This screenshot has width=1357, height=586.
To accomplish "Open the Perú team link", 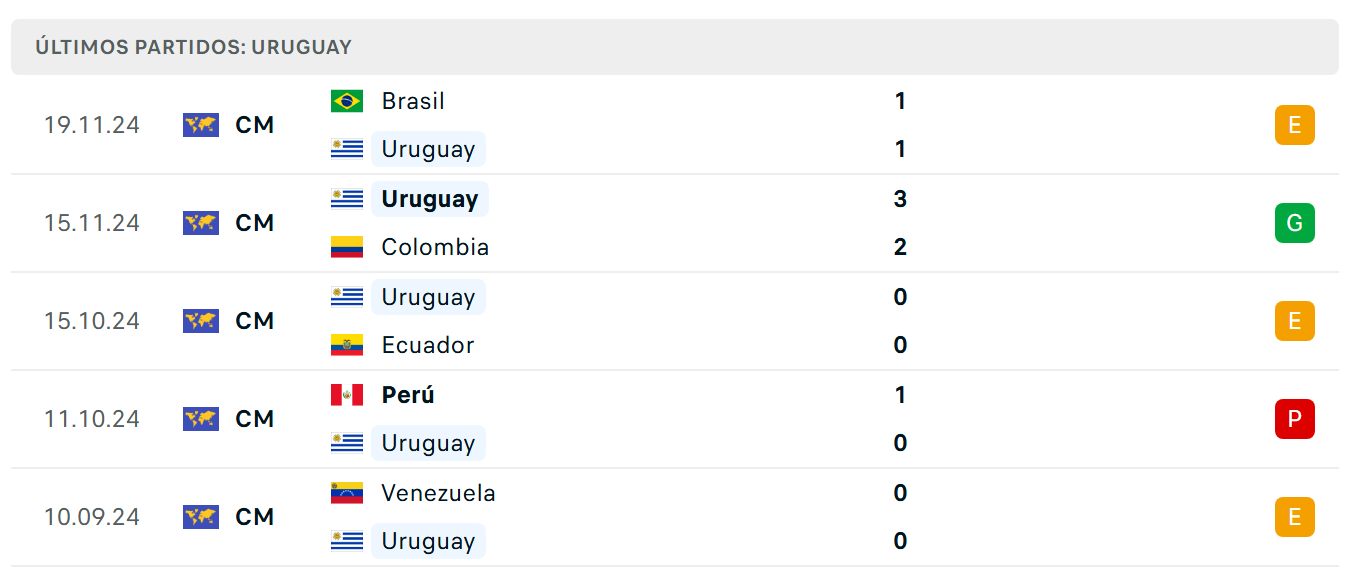I will coord(408,395).
